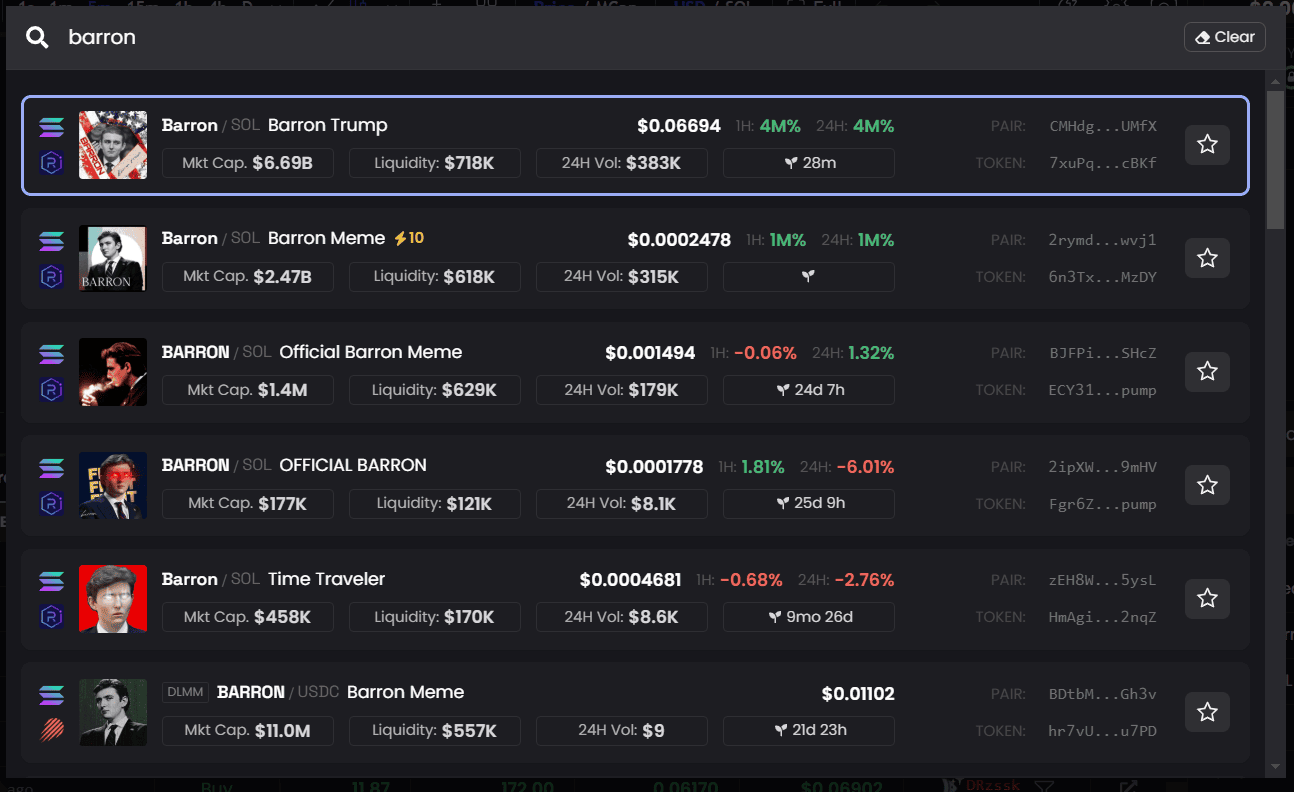Select token address ECY31...pump
This screenshot has height=792, width=1294.
coord(1102,390)
